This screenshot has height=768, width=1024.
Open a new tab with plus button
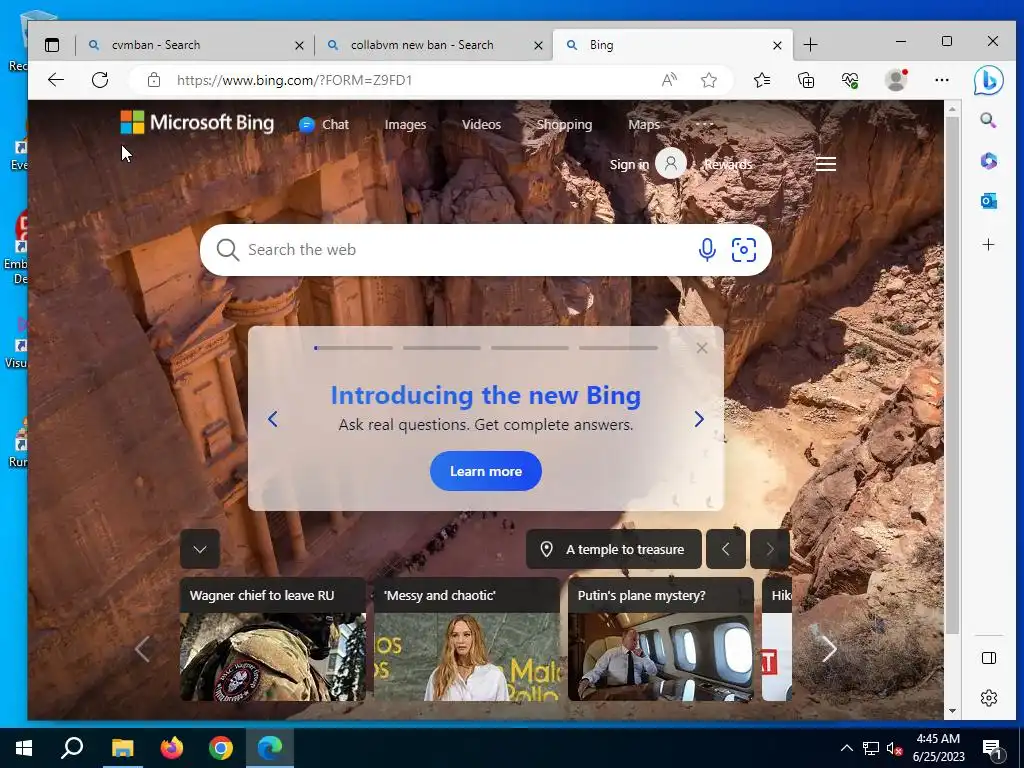810,45
